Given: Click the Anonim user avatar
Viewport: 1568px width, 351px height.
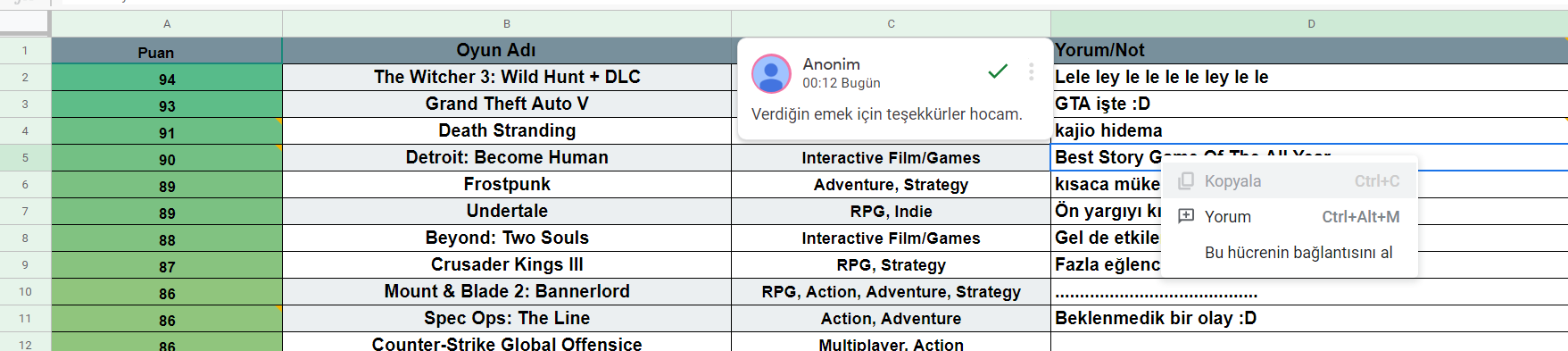Looking at the screenshot, I should tap(771, 73).
